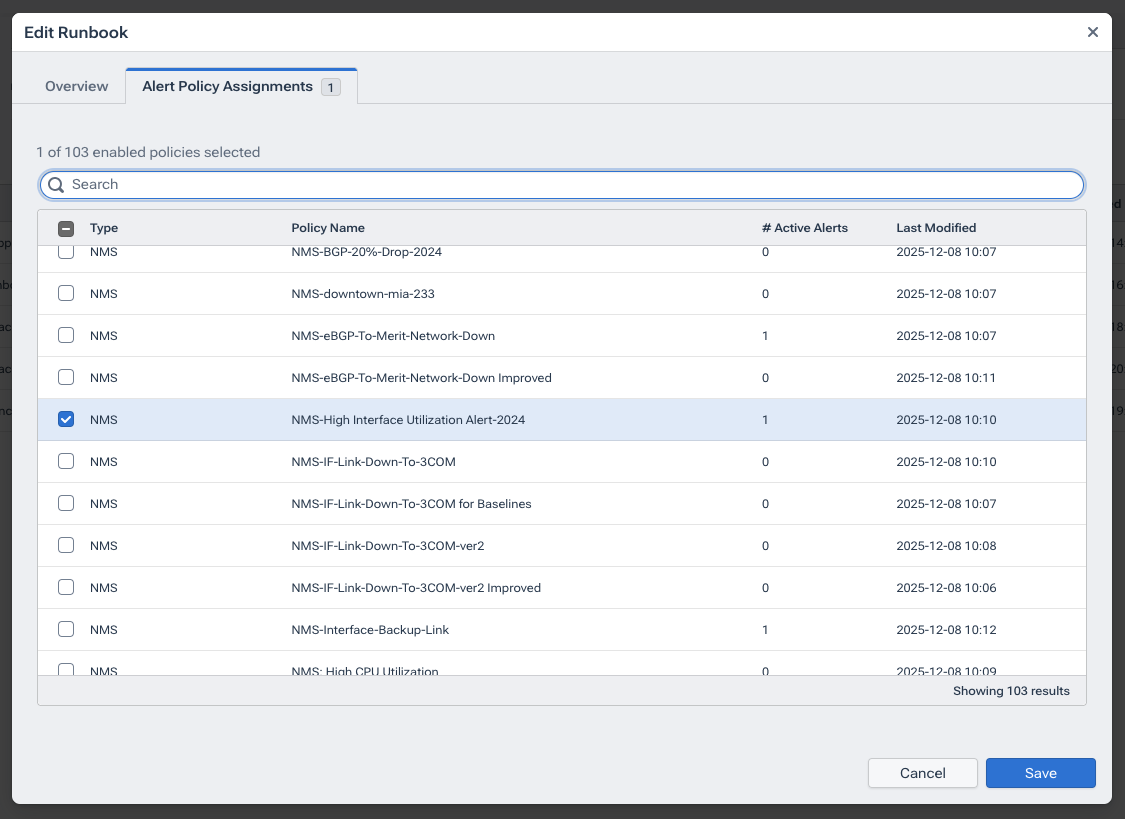The image size is (1125, 819).
Task: Click the "1" badge on Alert Policy Assignments tab
Action: (330, 87)
